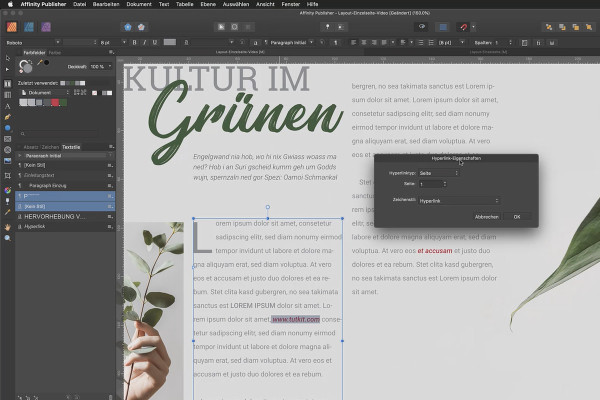Select the red swatch in document palette
Screen dimensions: 600x400
click(55, 103)
